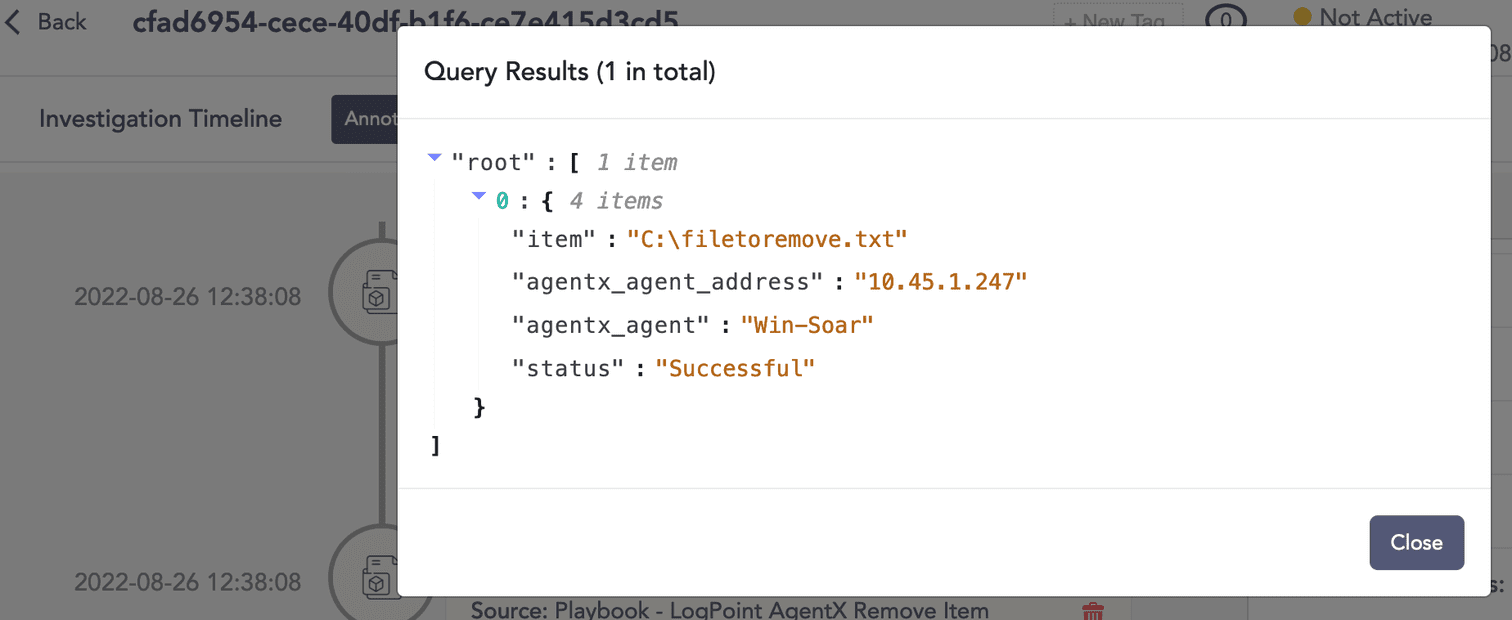
Task: Click the lower timeline event file icon
Action: [x=377, y=580]
